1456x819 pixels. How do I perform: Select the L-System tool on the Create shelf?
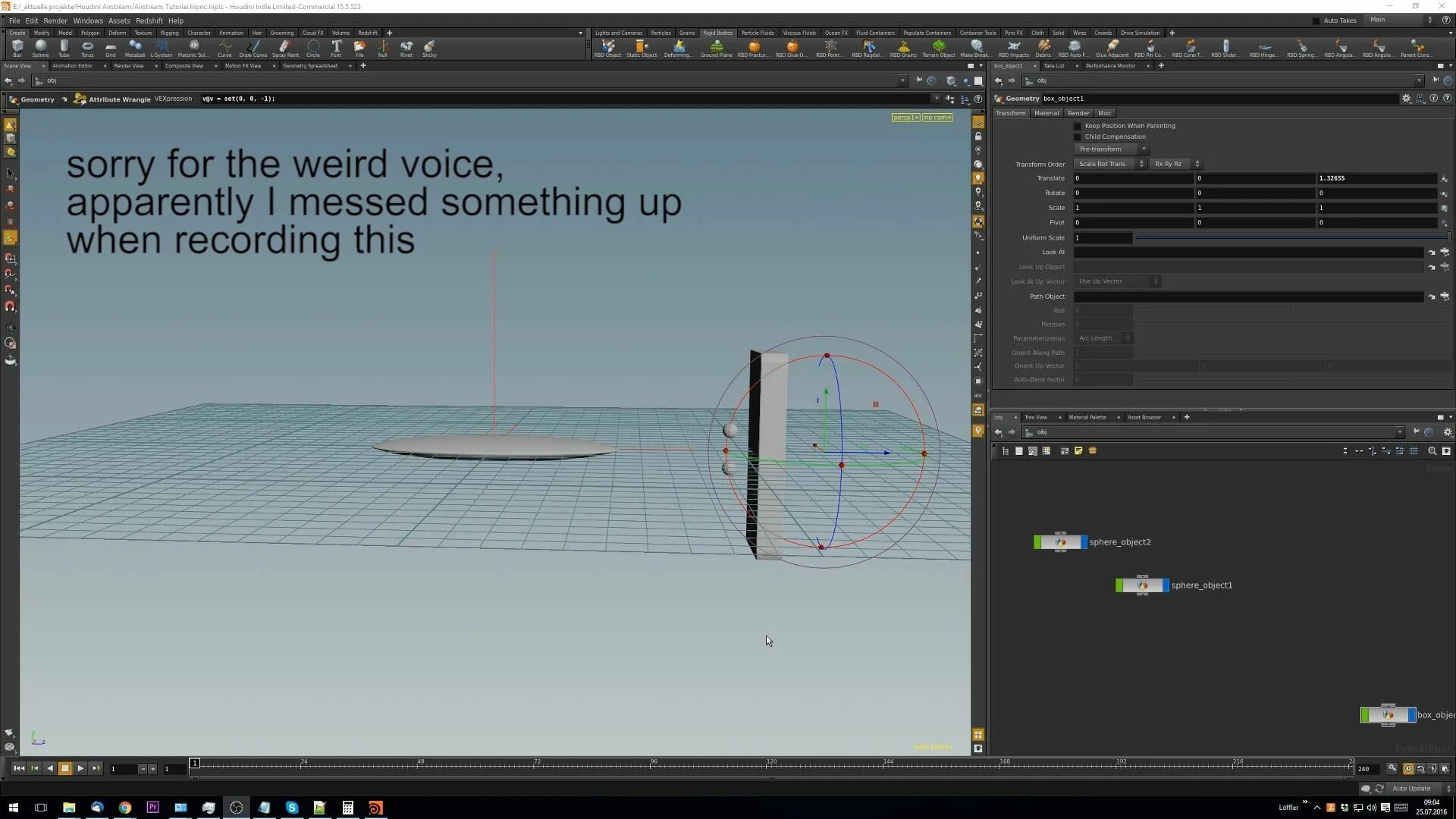162,48
